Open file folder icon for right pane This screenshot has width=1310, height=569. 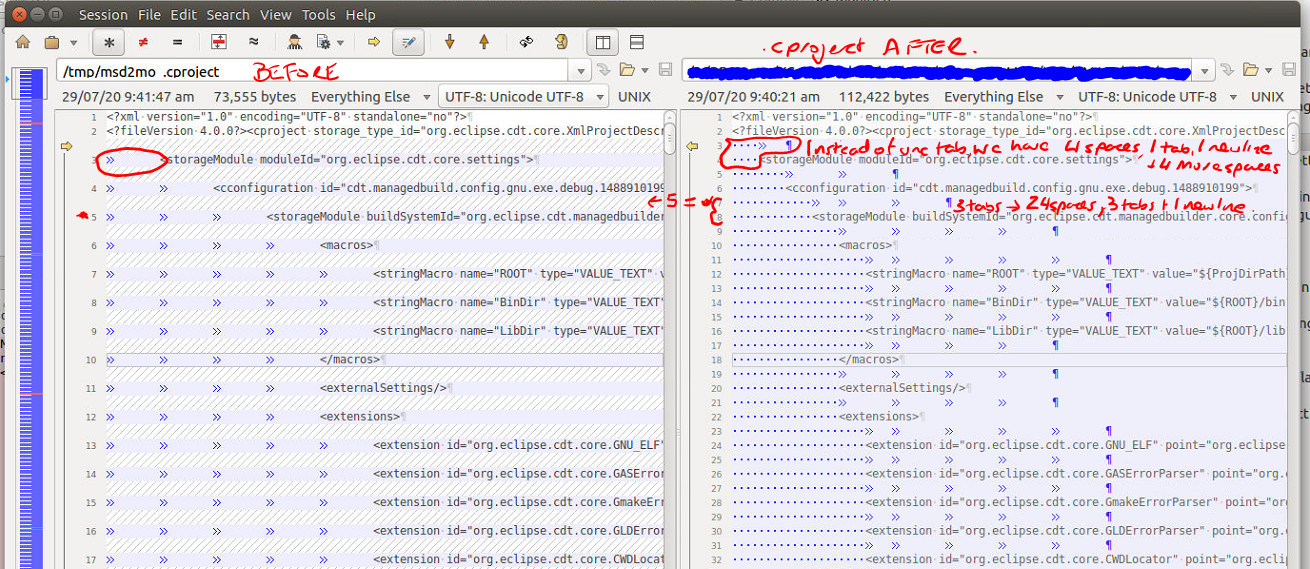1250,70
